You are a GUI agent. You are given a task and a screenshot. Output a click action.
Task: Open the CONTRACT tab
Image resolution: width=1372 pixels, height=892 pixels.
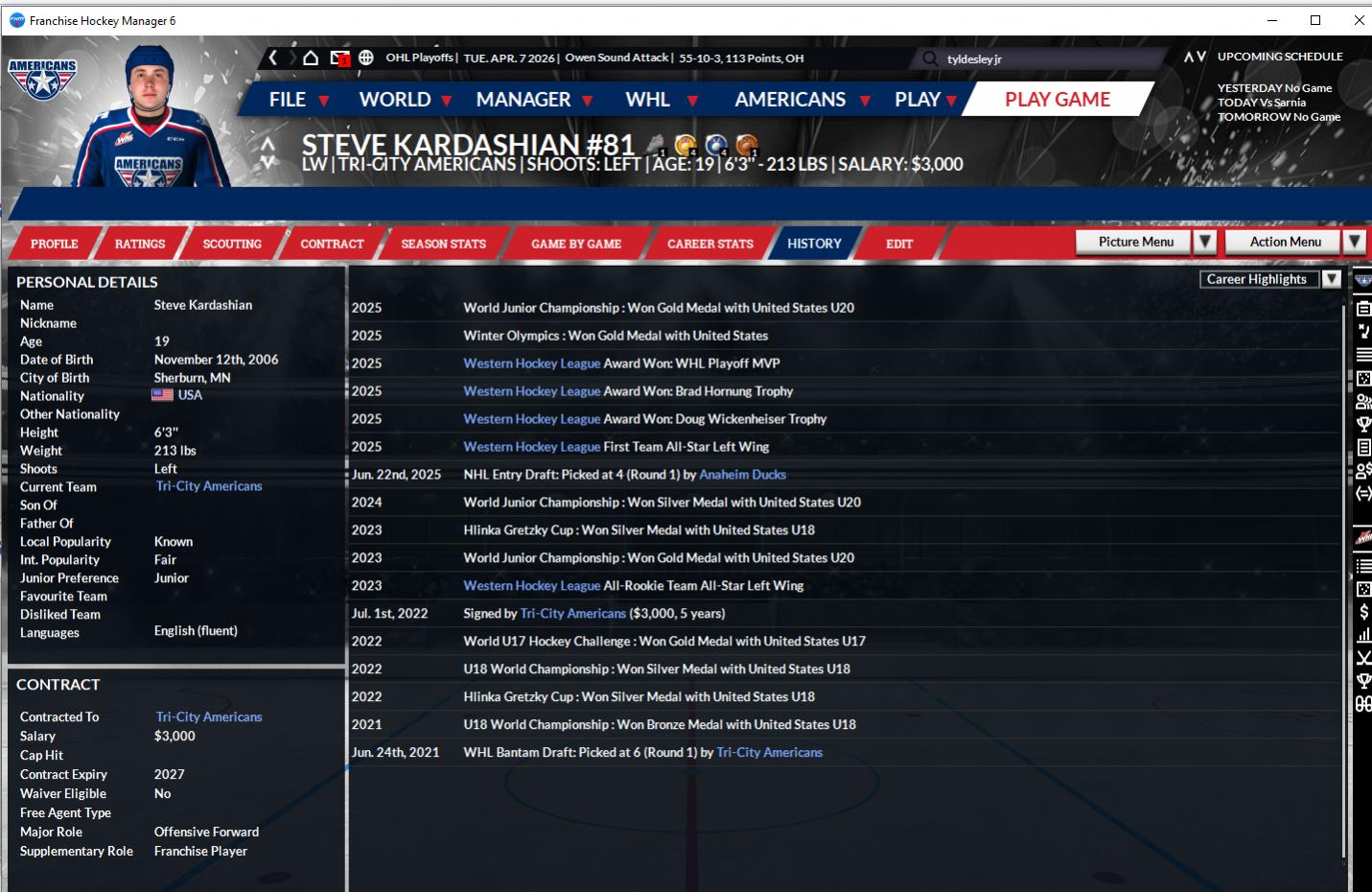tap(332, 244)
